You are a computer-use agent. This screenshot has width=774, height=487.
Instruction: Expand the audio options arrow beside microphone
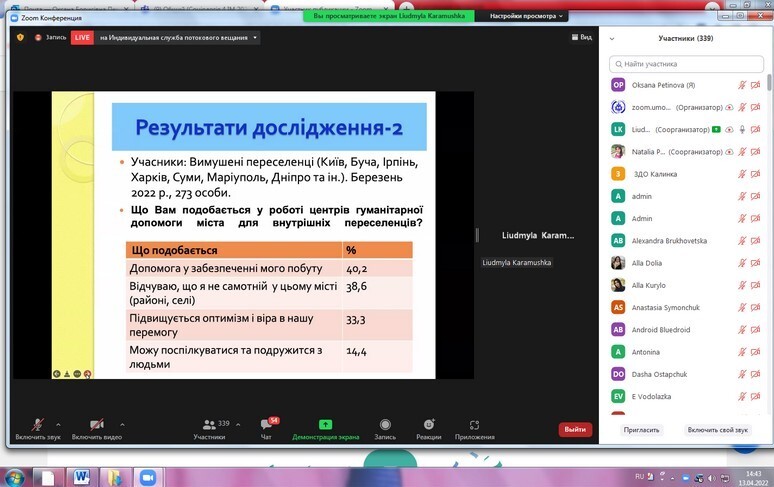pos(58,424)
